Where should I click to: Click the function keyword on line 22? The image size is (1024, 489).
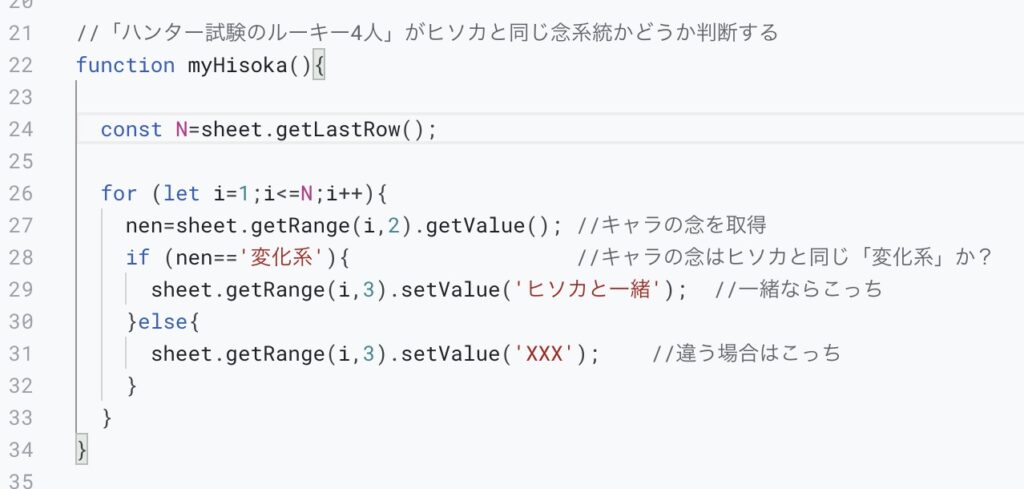[125, 65]
